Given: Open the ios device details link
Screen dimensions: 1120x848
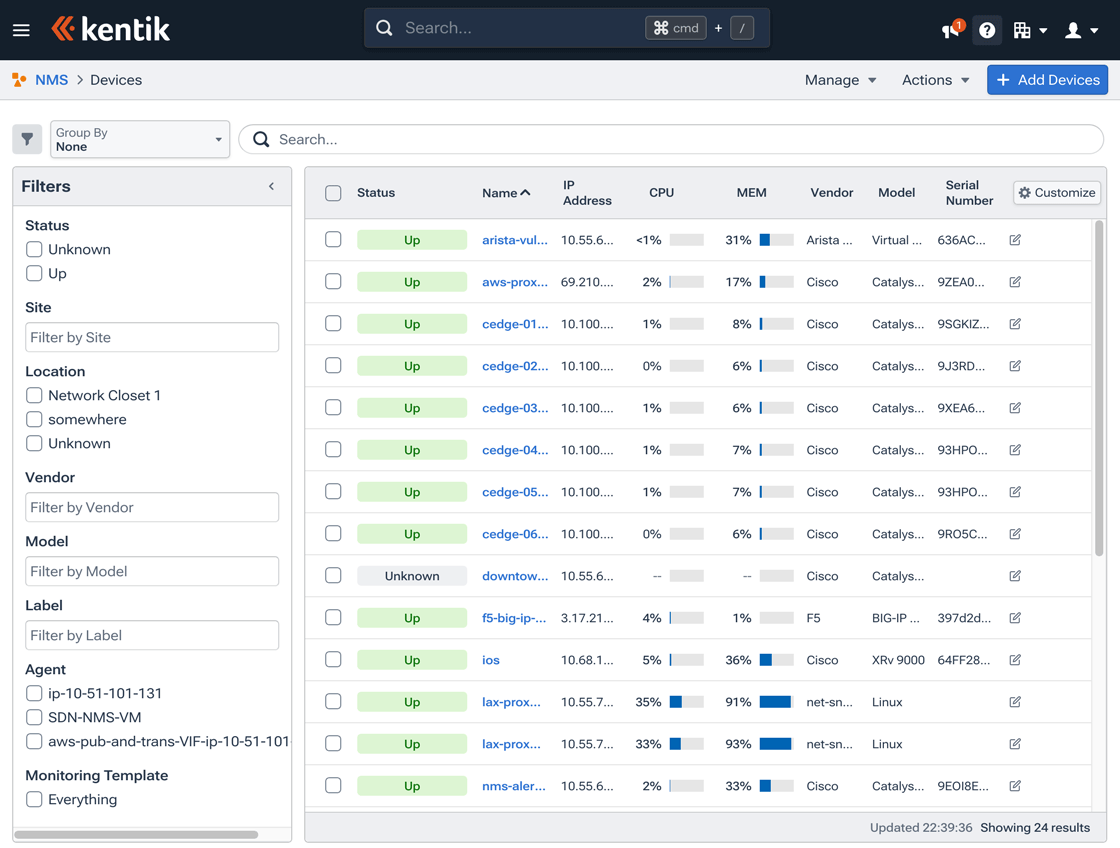Looking at the screenshot, I should (490, 660).
